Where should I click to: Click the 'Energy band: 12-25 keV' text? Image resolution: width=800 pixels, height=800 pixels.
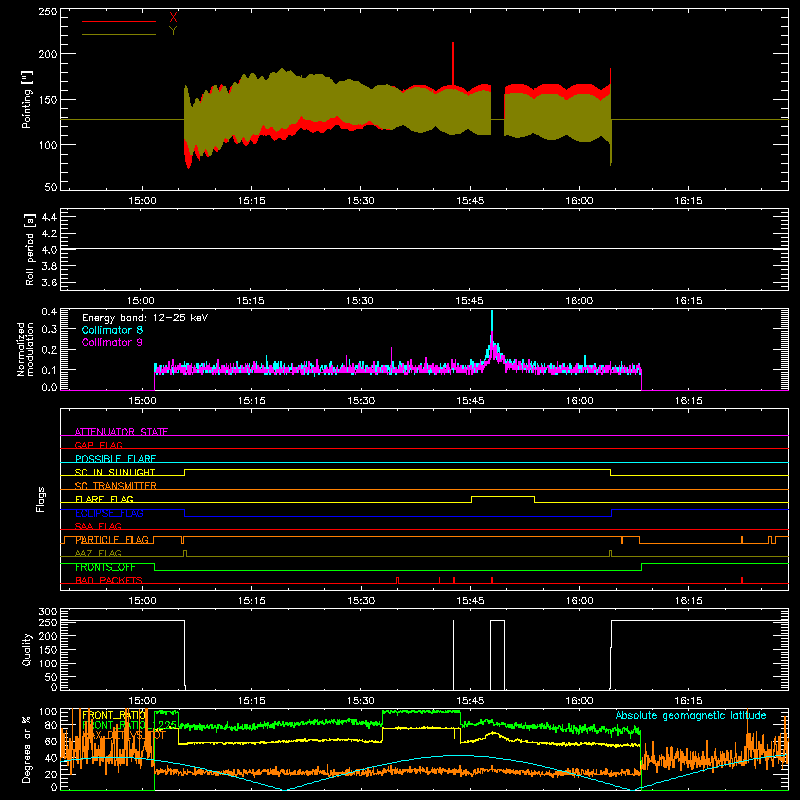[145, 318]
